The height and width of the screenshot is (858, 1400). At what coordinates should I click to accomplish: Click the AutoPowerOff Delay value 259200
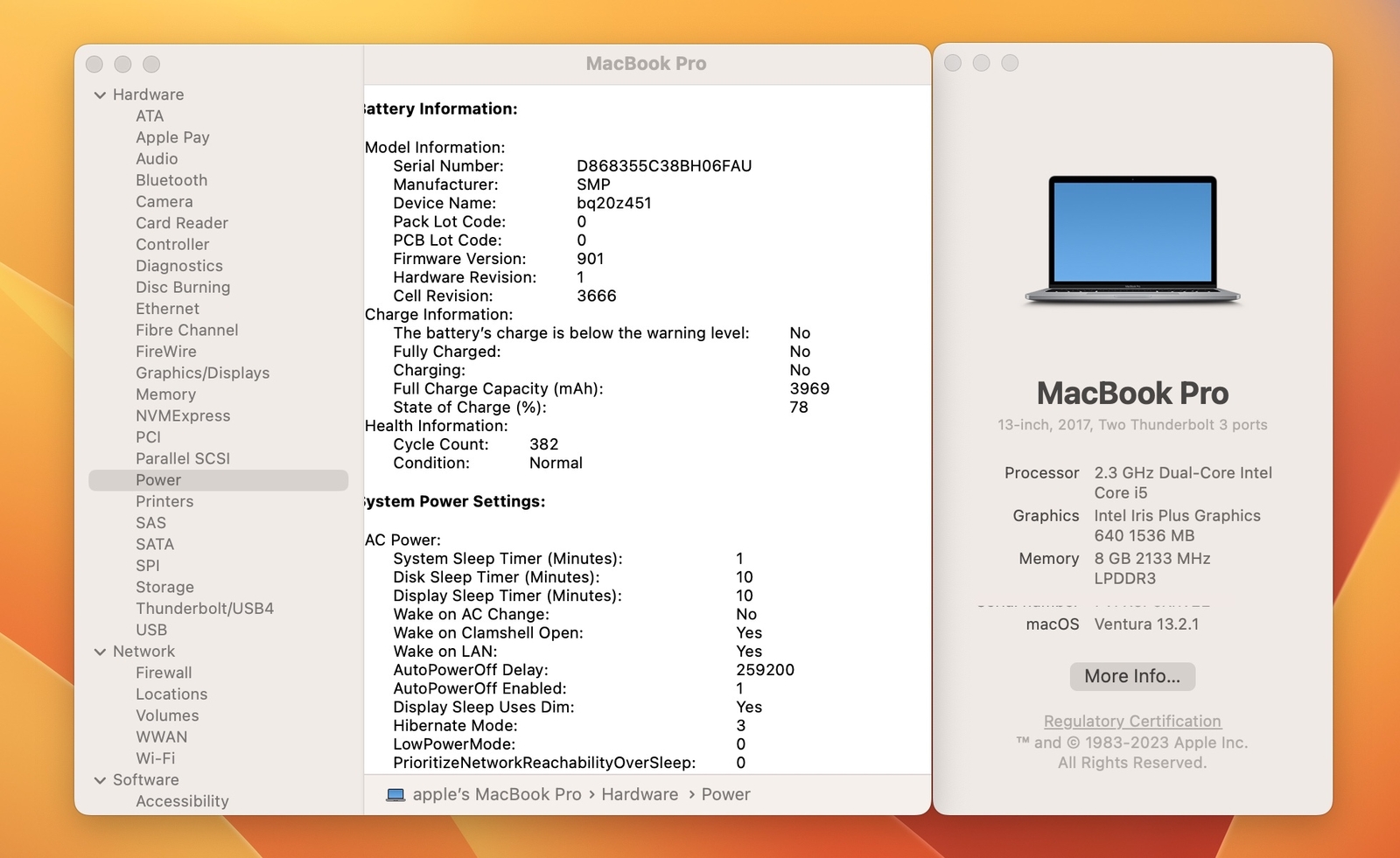[x=766, y=671]
